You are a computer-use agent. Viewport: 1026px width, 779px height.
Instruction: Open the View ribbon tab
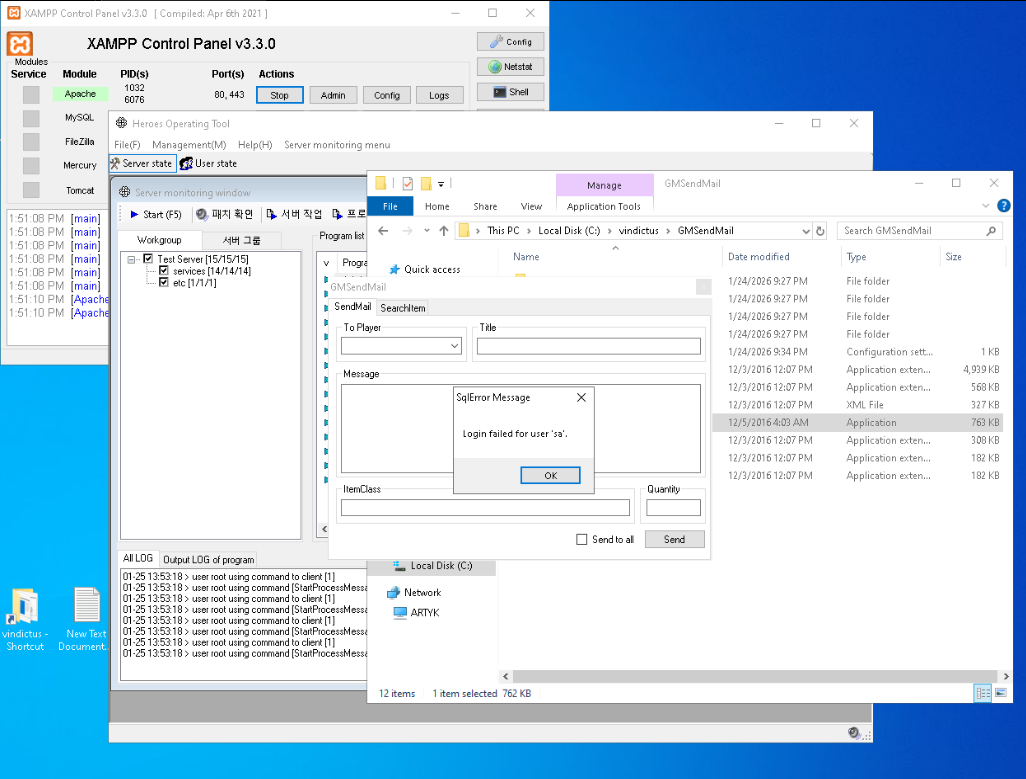(x=531, y=207)
